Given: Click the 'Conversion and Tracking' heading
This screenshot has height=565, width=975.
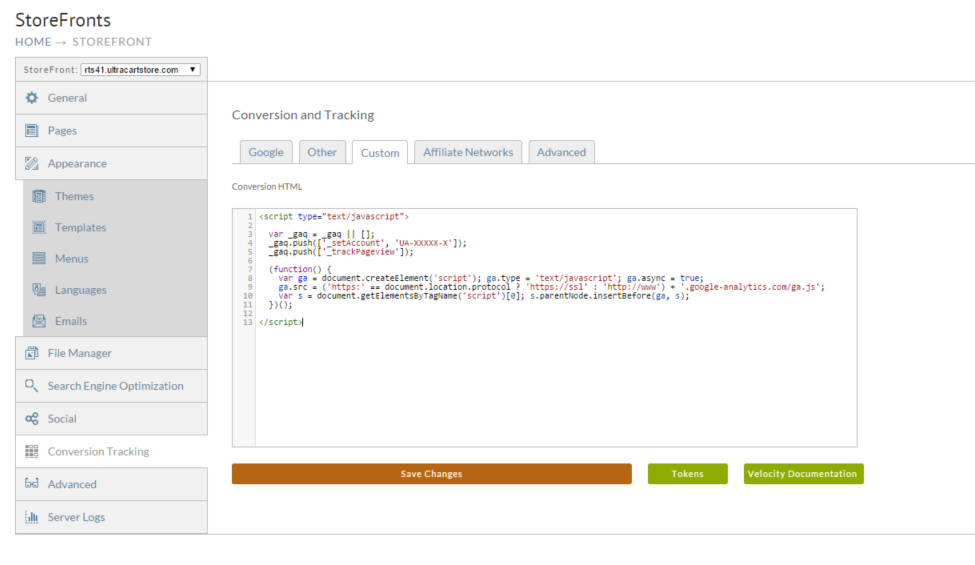Looking at the screenshot, I should (x=303, y=115).
